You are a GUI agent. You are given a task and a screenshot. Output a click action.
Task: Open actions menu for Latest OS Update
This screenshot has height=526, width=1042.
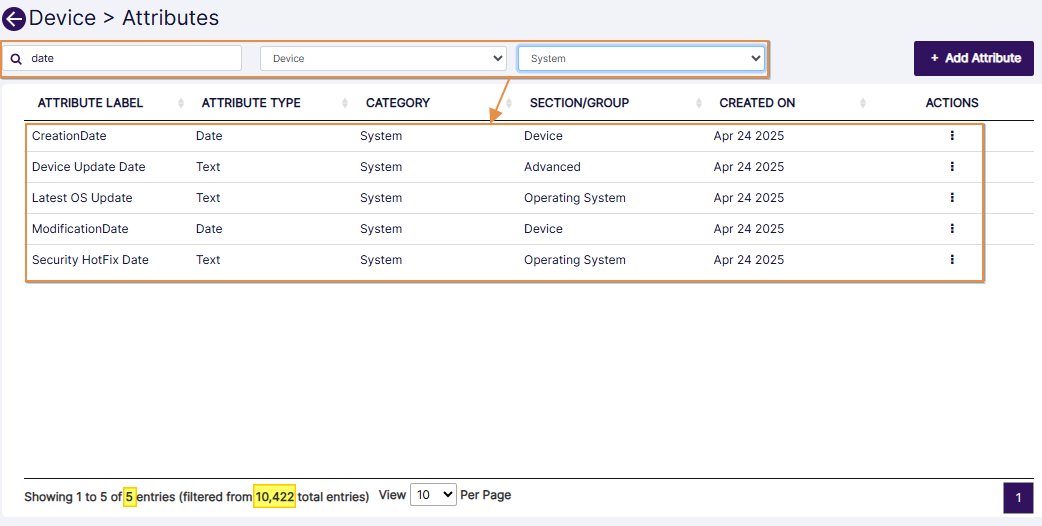(952, 197)
